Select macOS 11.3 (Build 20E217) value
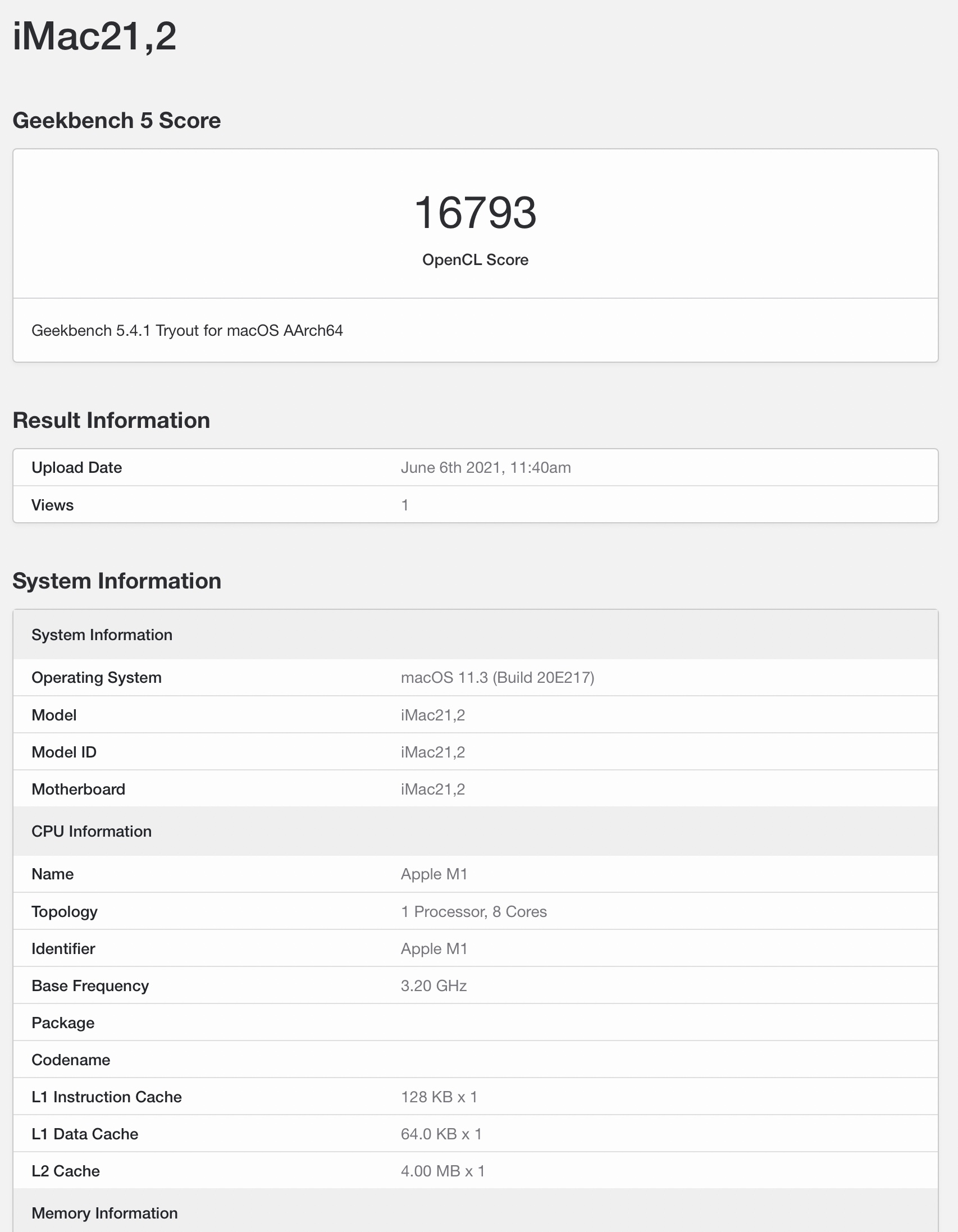Image resolution: width=958 pixels, height=1232 pixels. [497, 677]
